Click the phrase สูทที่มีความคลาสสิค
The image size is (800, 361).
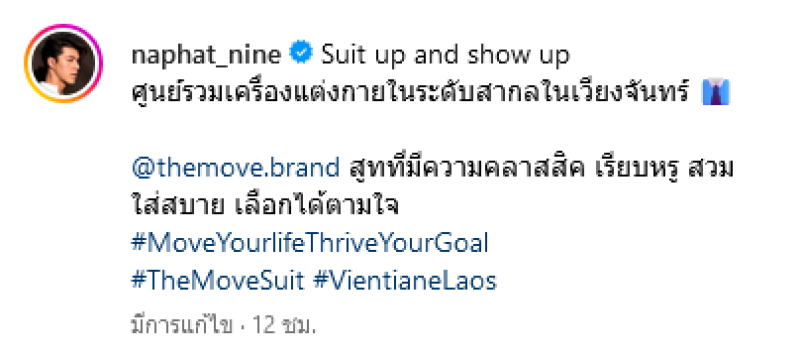[x=467, y=168]
